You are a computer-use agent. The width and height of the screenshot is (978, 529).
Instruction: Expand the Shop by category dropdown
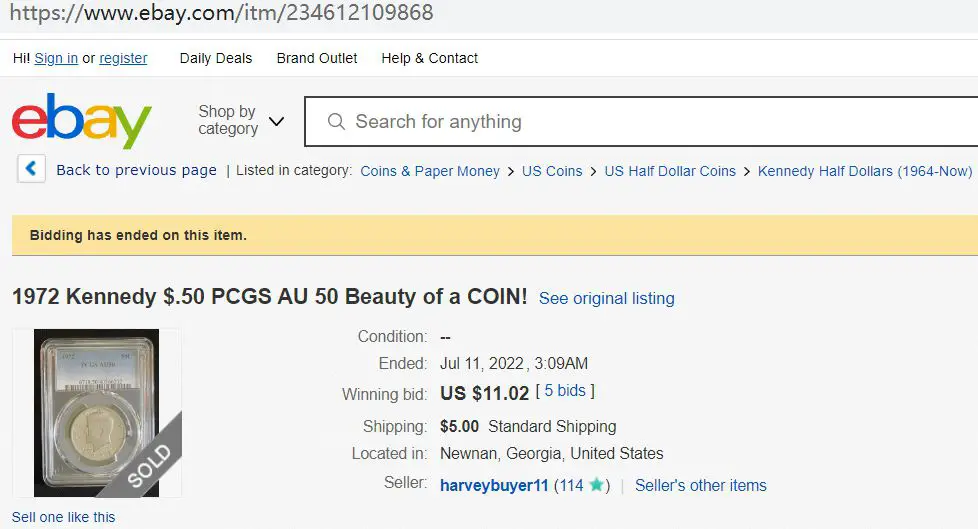tap(241, 120)
